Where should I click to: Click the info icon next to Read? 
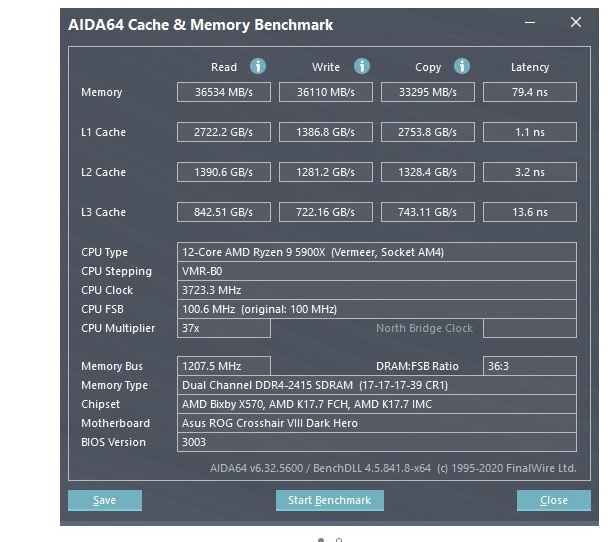click(x=258, y=67)
